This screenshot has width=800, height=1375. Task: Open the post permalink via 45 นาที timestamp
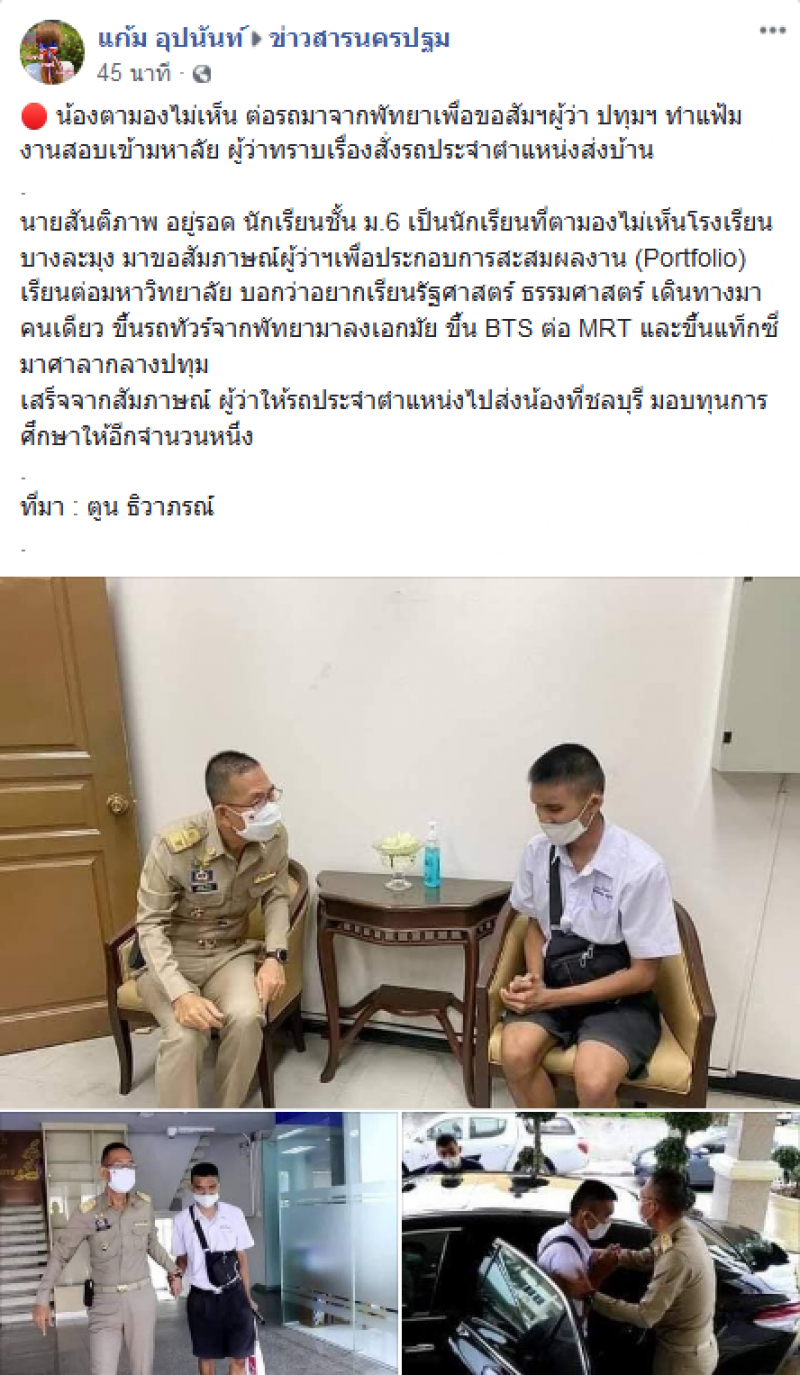(135, 73)
